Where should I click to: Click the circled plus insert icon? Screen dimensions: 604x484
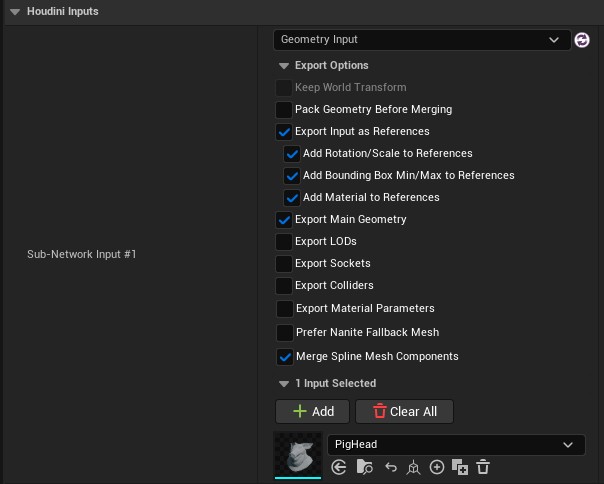pos(436,467)
